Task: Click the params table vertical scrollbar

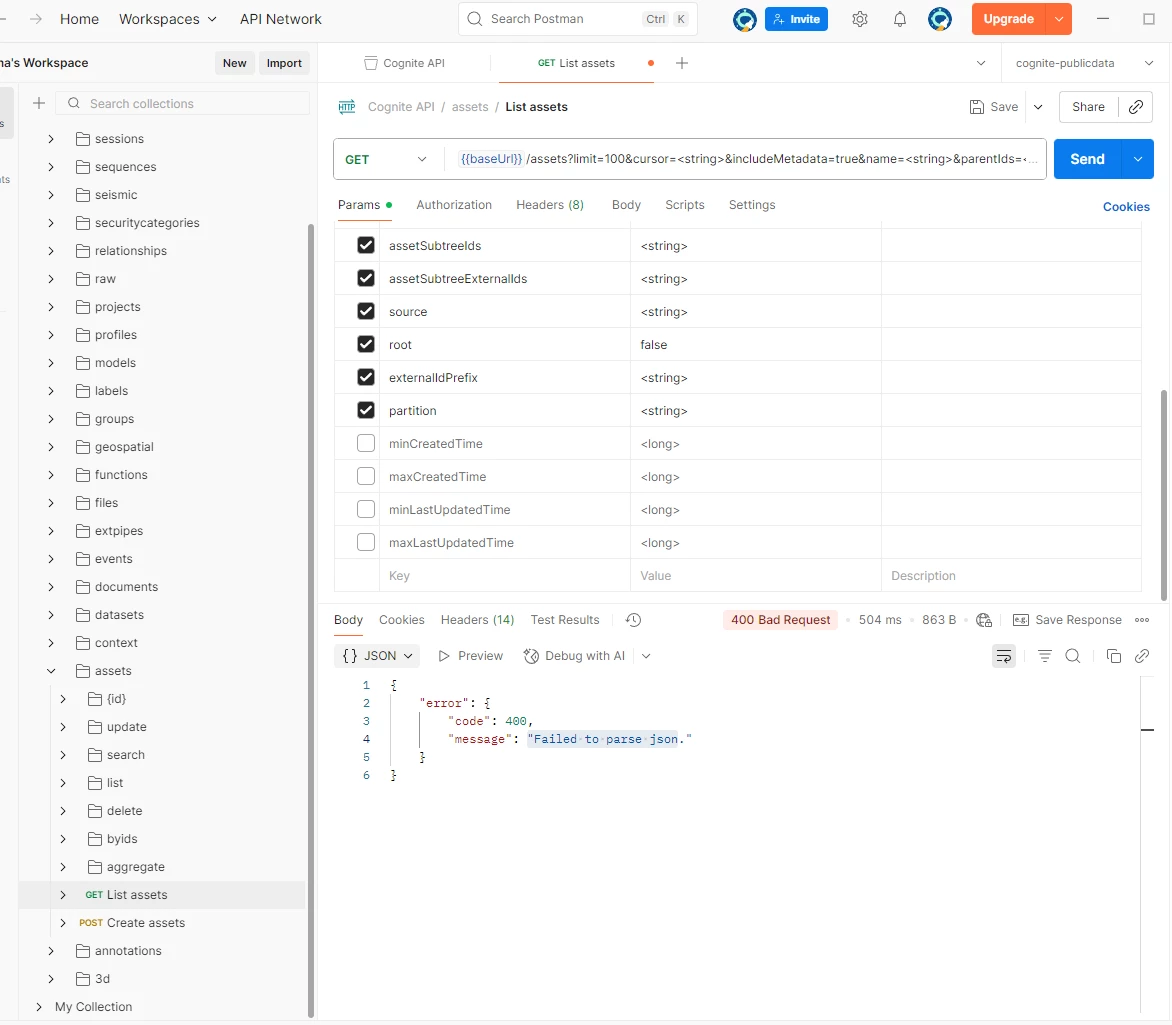Action: pos(1164,493)
